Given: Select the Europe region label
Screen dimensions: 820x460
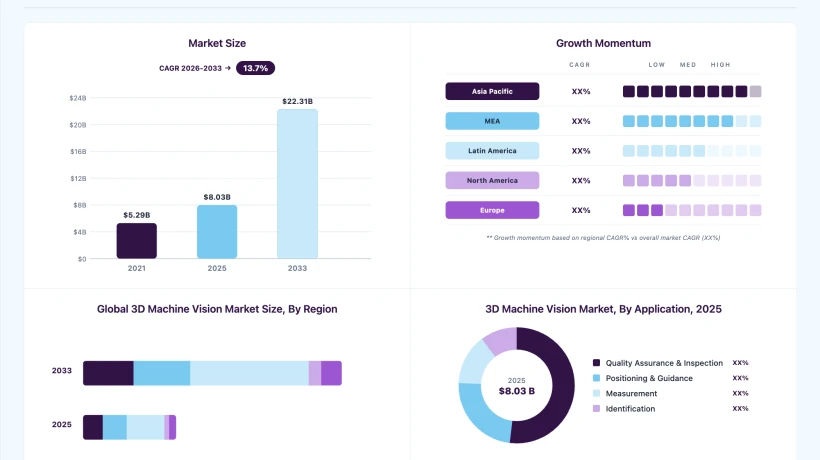Looking at the screenshot, I should tap(492, 210).
